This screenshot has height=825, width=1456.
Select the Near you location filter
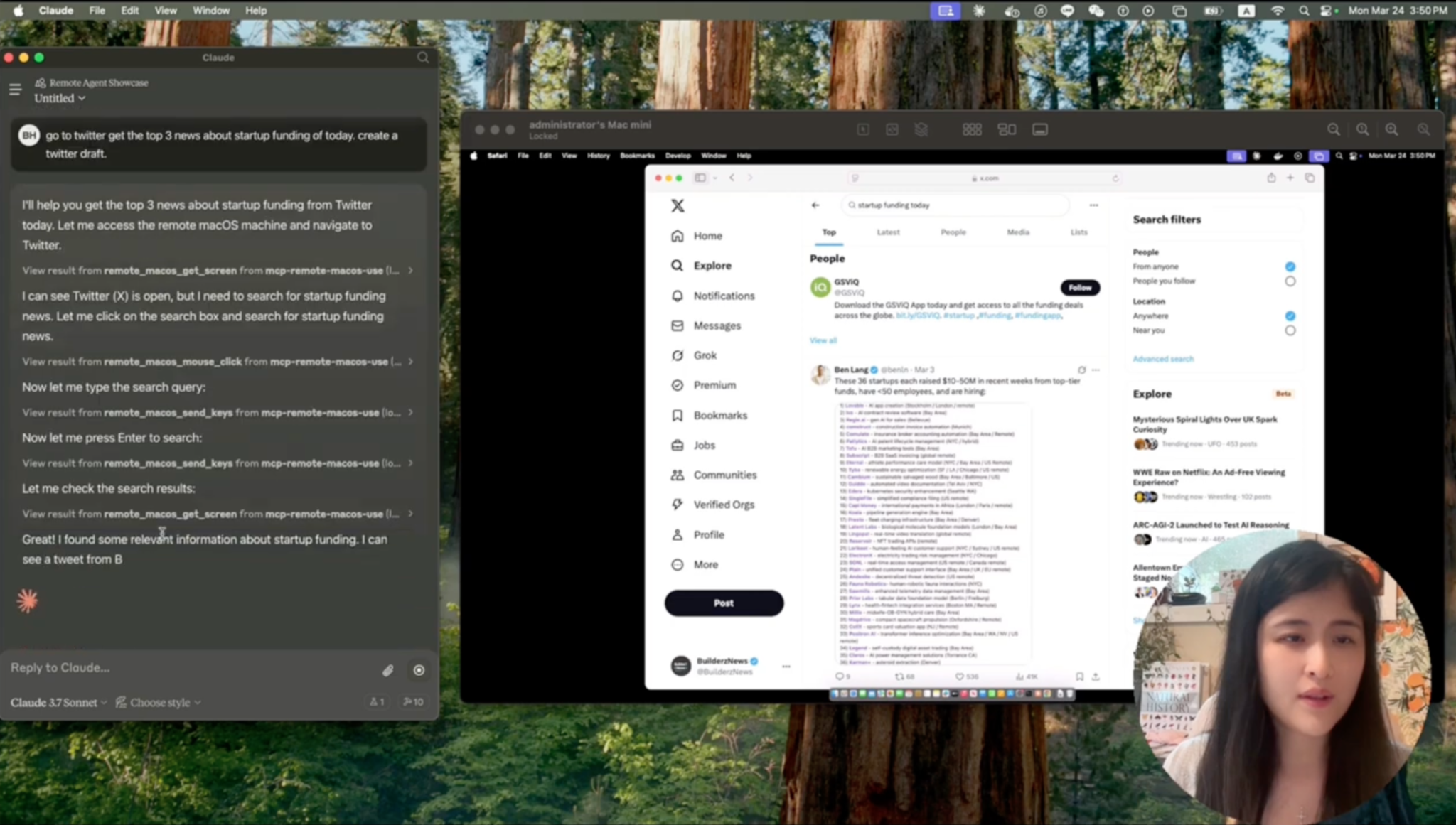(1290, 330)
